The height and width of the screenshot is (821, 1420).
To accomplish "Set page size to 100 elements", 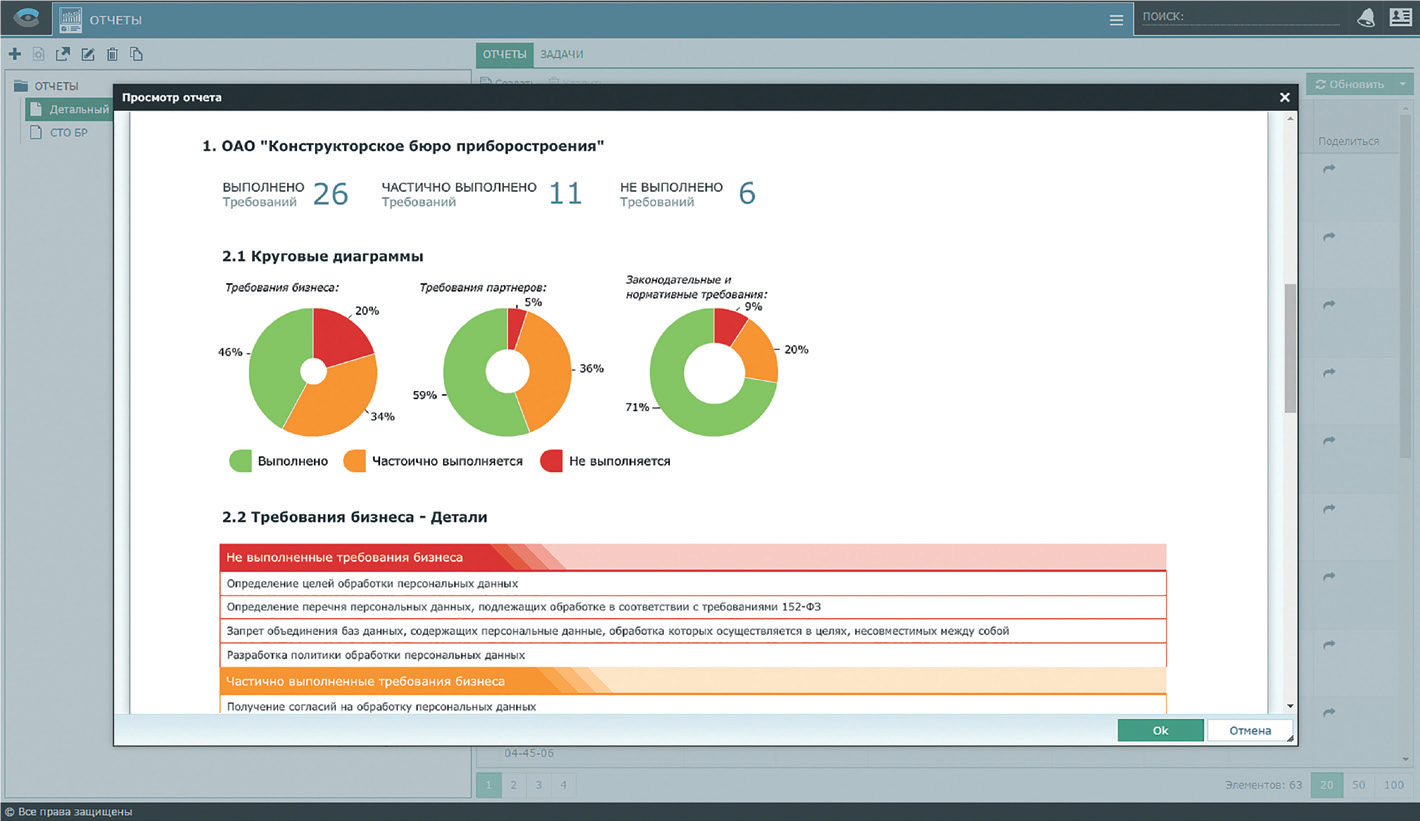I will [x=1393, y=785].
